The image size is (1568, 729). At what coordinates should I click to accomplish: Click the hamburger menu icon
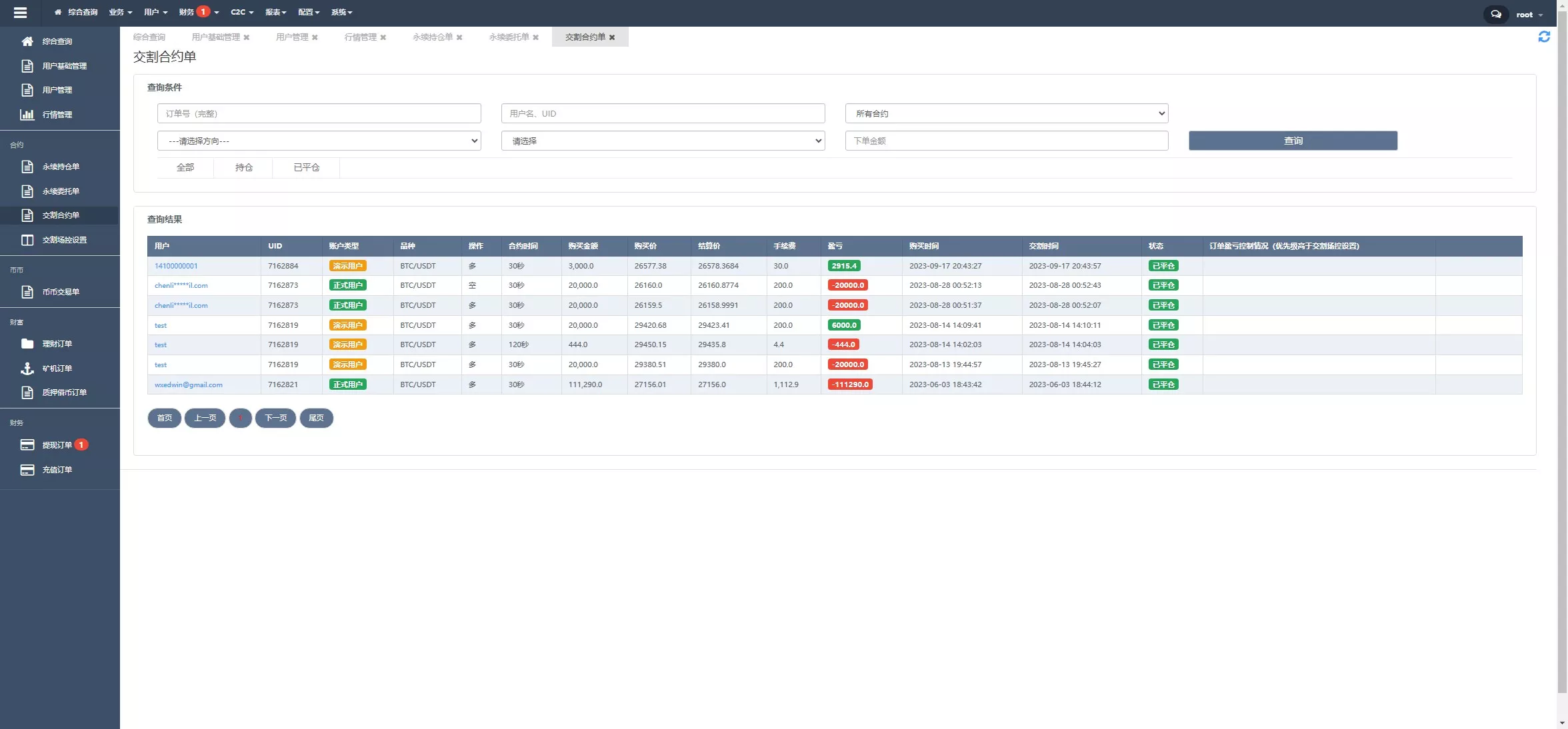(20, 12)
